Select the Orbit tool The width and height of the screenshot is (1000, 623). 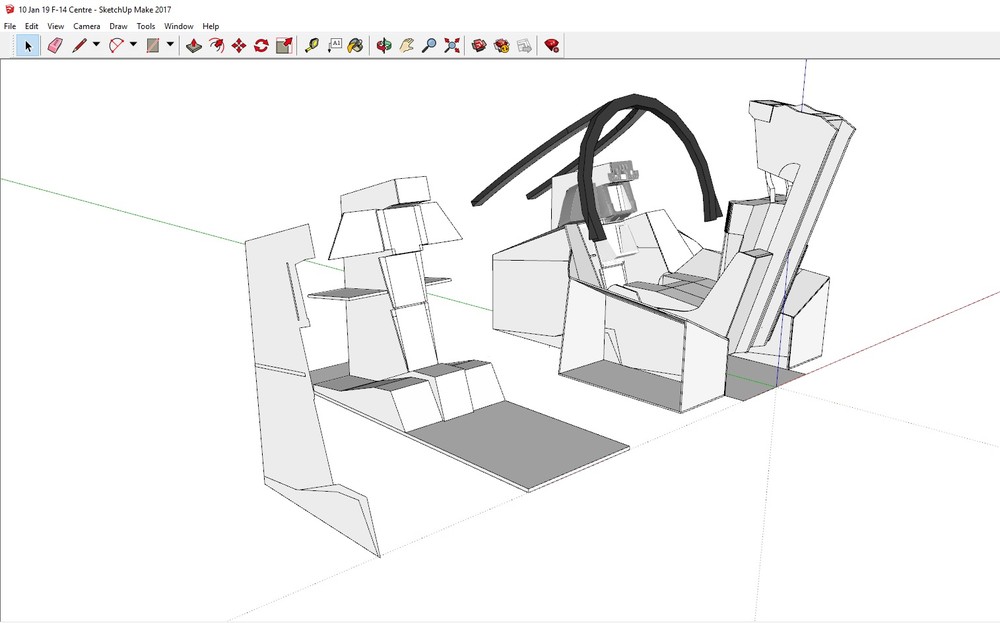(x=383, y=44)
